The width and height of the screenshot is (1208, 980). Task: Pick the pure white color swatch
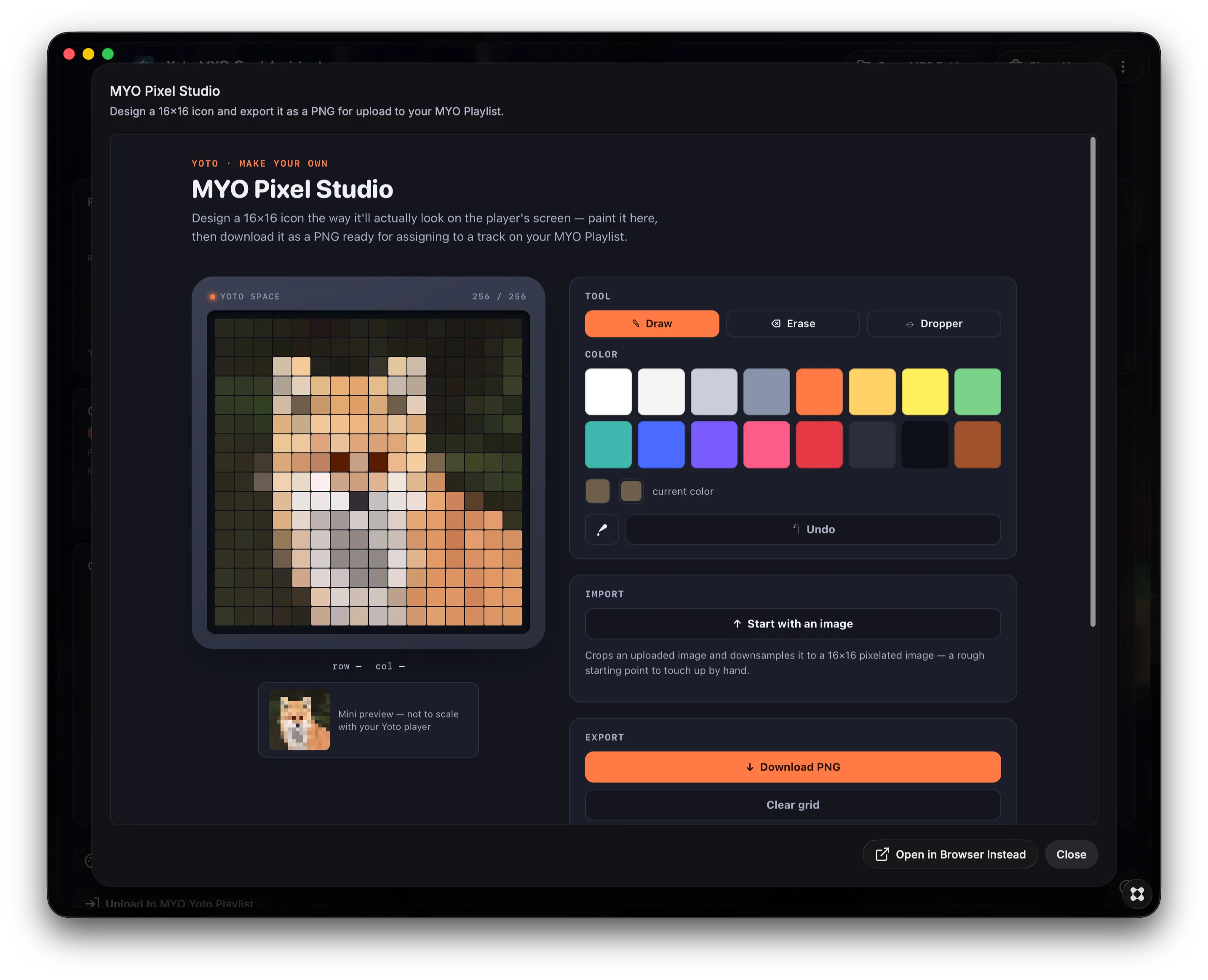(x=608, y=391)
